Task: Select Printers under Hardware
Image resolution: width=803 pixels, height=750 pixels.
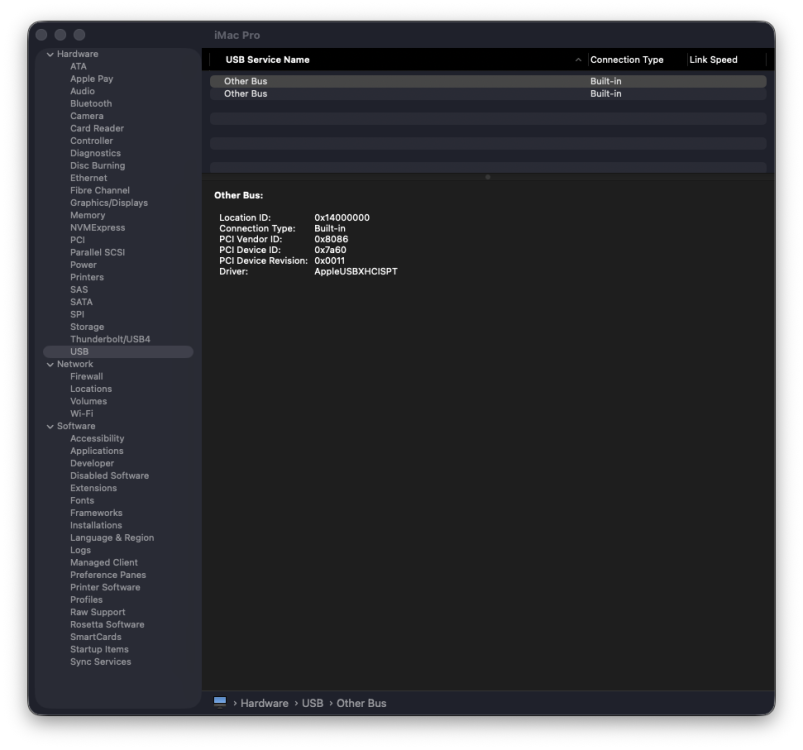Action: pos(87,277)
